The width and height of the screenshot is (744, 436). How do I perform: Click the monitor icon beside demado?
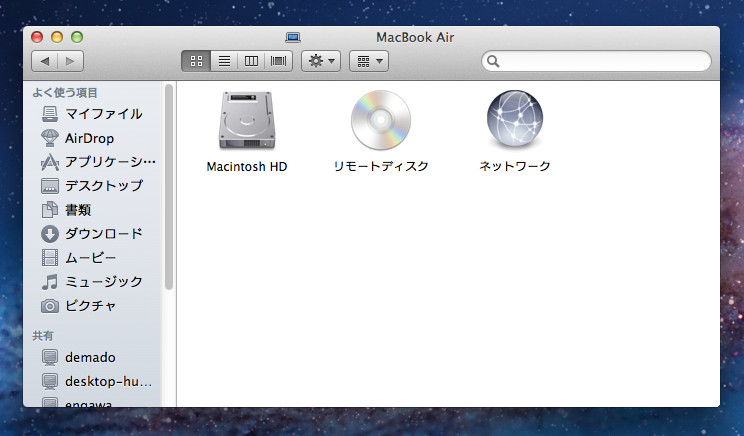pos(50,357)
